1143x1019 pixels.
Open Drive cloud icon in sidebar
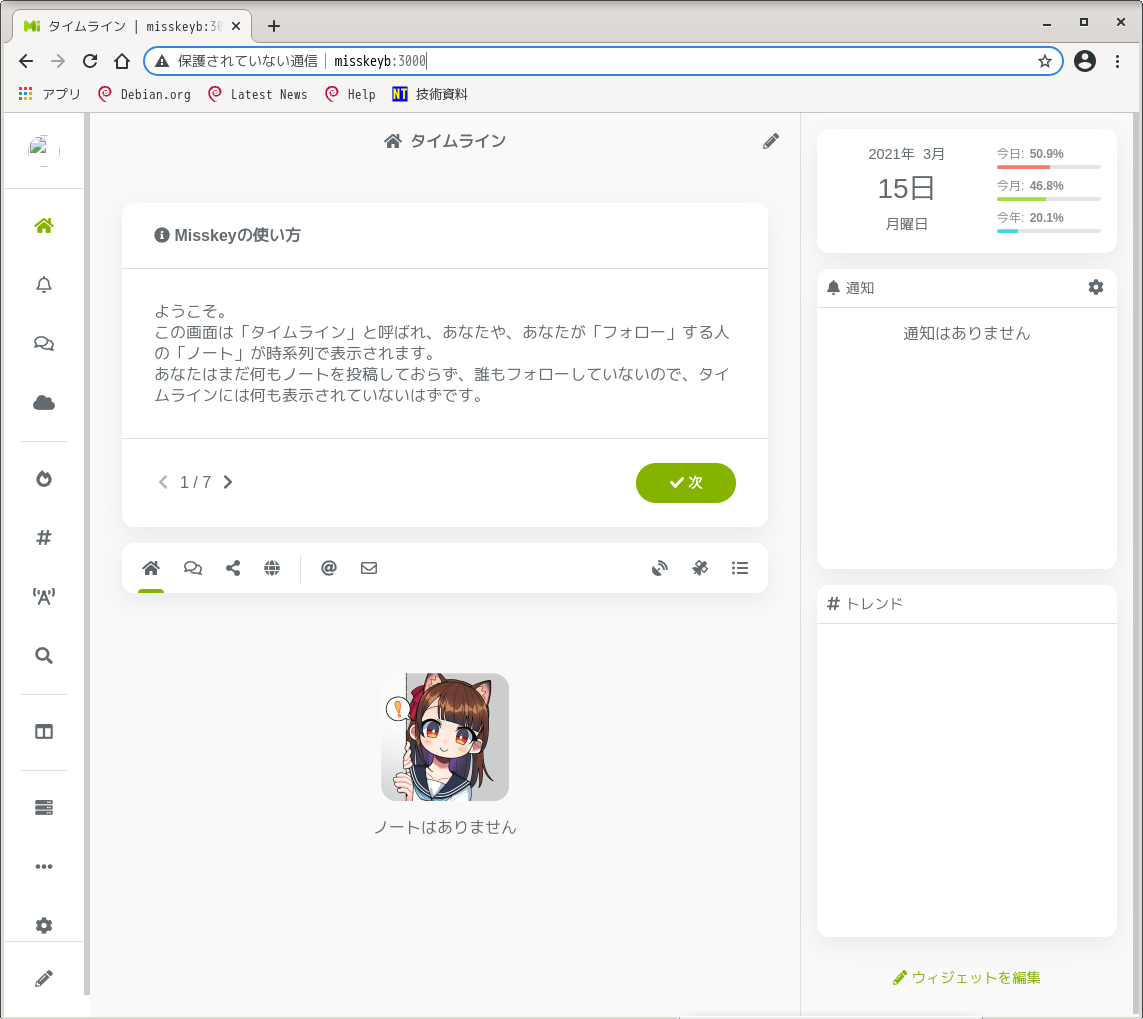pyautogui.click(x=44, y=402)
